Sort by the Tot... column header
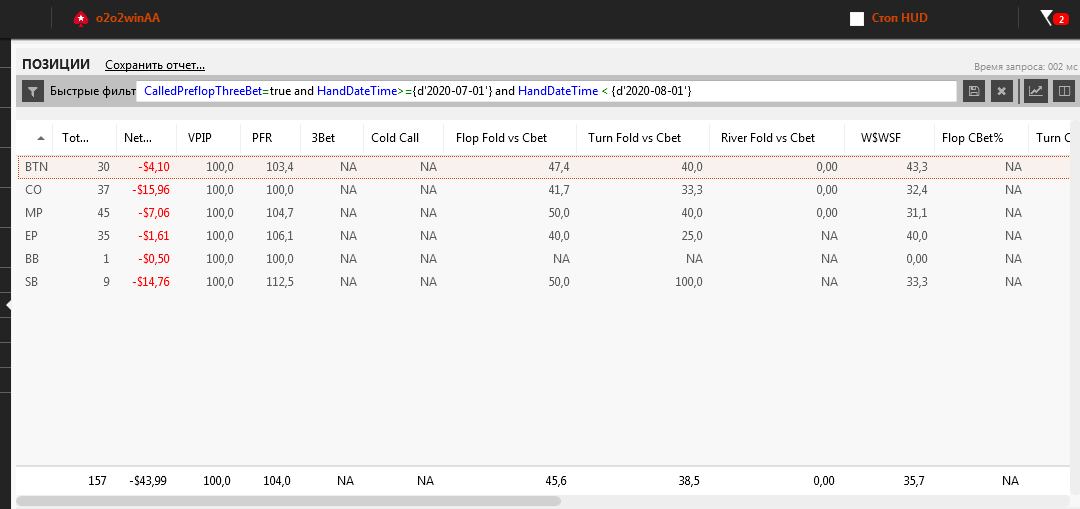 83,138
